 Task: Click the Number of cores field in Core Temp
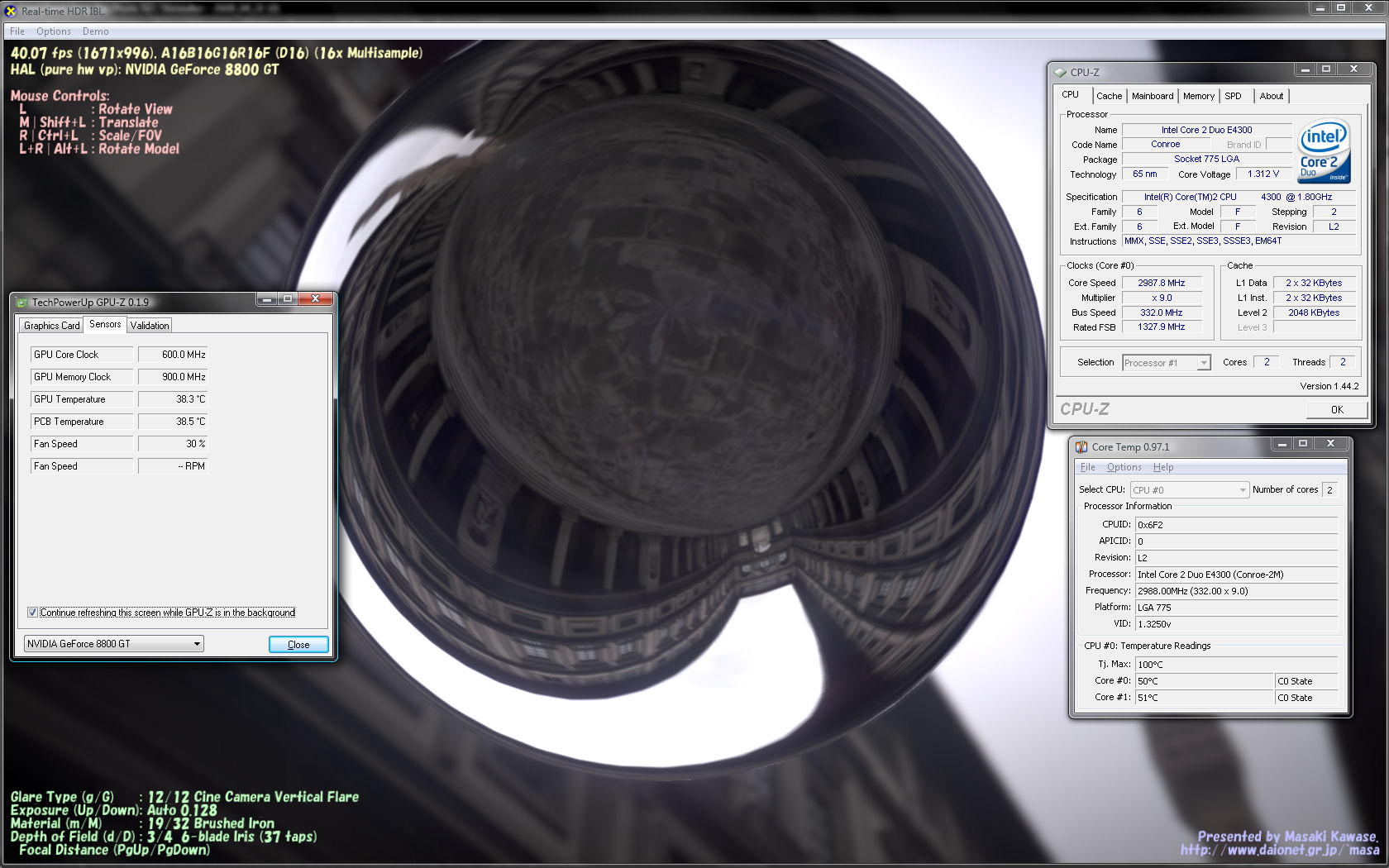1329,490
